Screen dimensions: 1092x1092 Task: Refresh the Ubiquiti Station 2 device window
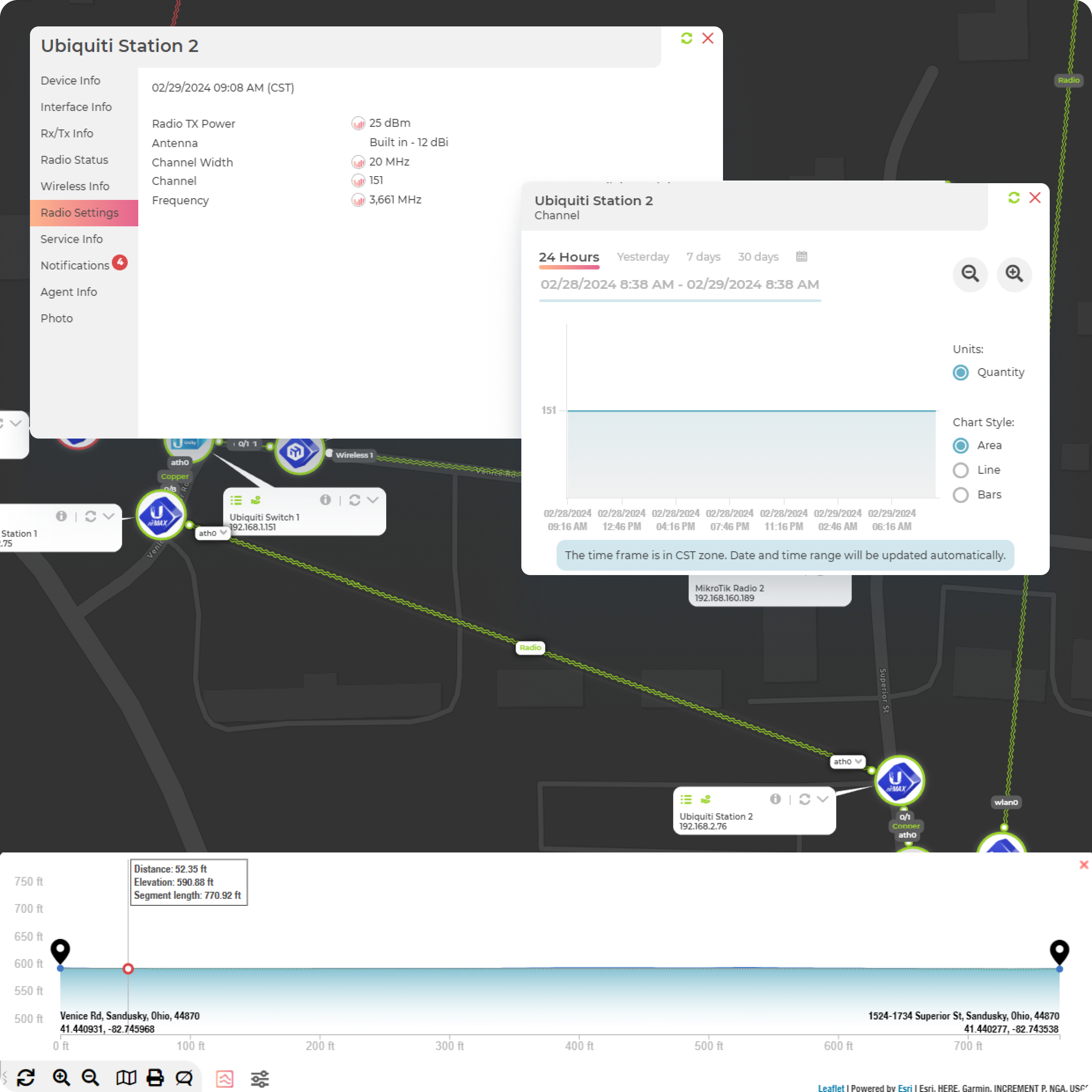pyautogui.click(x=687, y=38)
